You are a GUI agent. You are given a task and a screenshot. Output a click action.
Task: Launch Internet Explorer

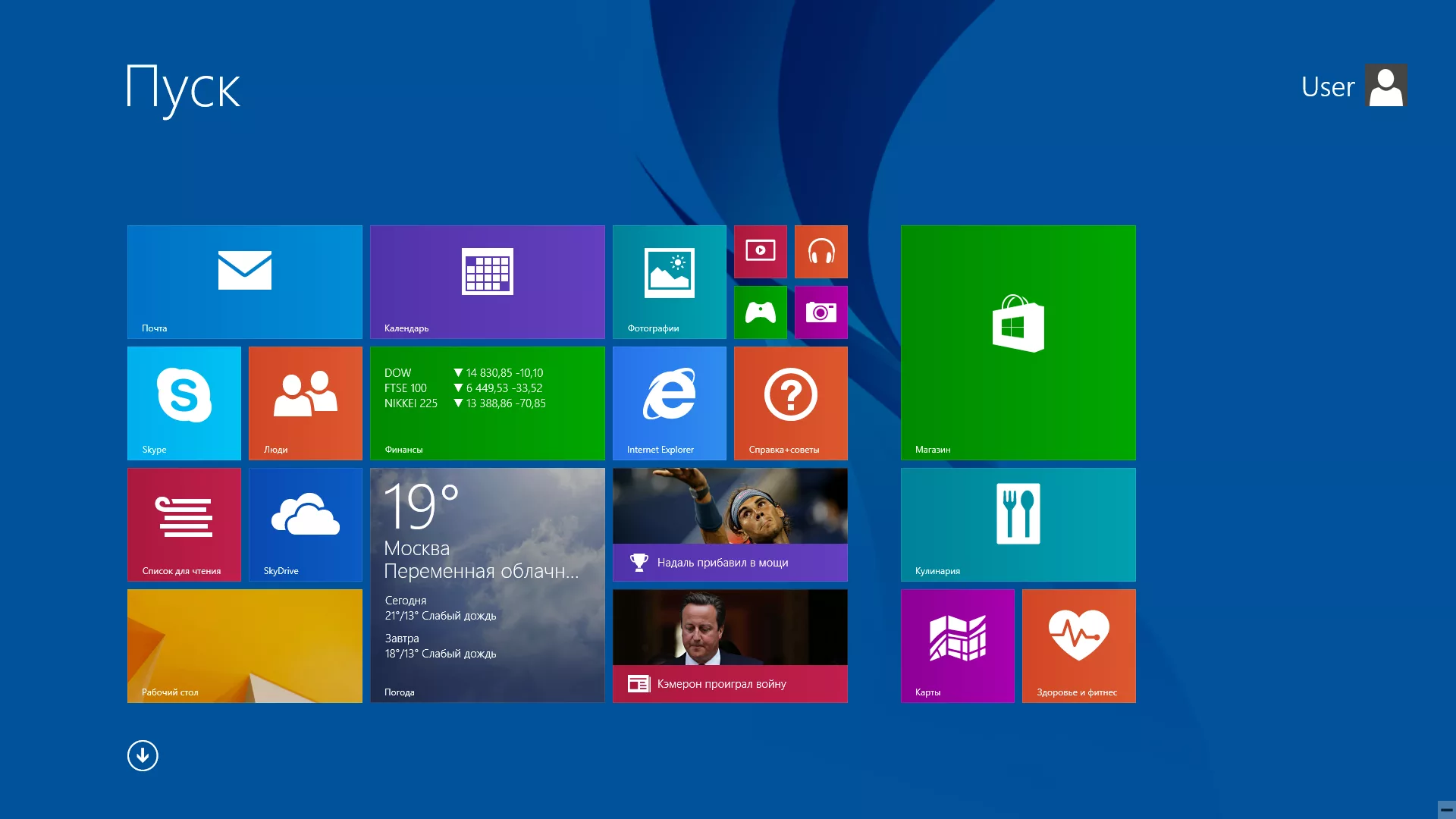point(669,403)
